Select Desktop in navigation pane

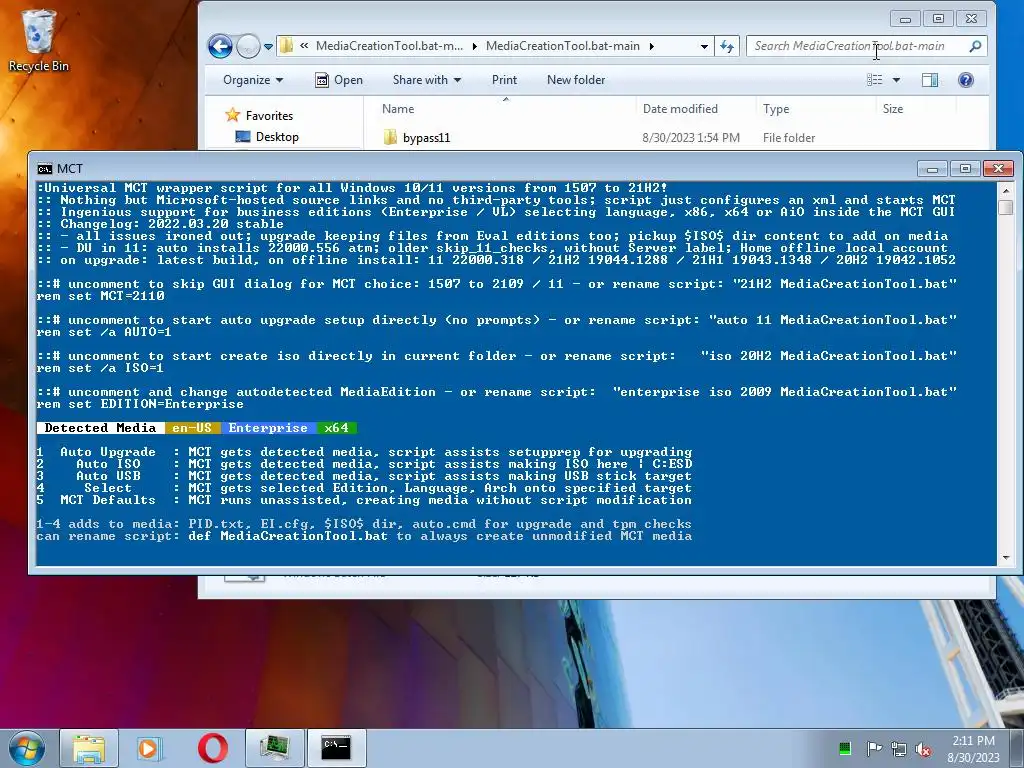pyautogui.click(x=277, y=137)
